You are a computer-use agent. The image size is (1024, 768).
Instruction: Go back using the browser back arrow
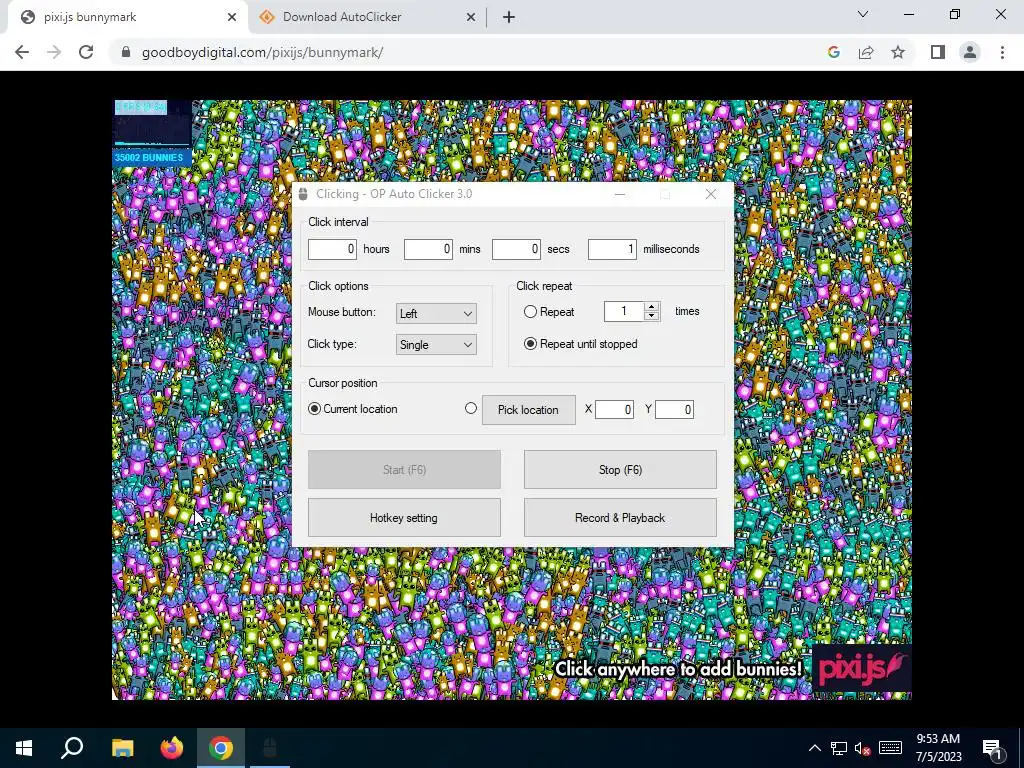click(22, 52)
